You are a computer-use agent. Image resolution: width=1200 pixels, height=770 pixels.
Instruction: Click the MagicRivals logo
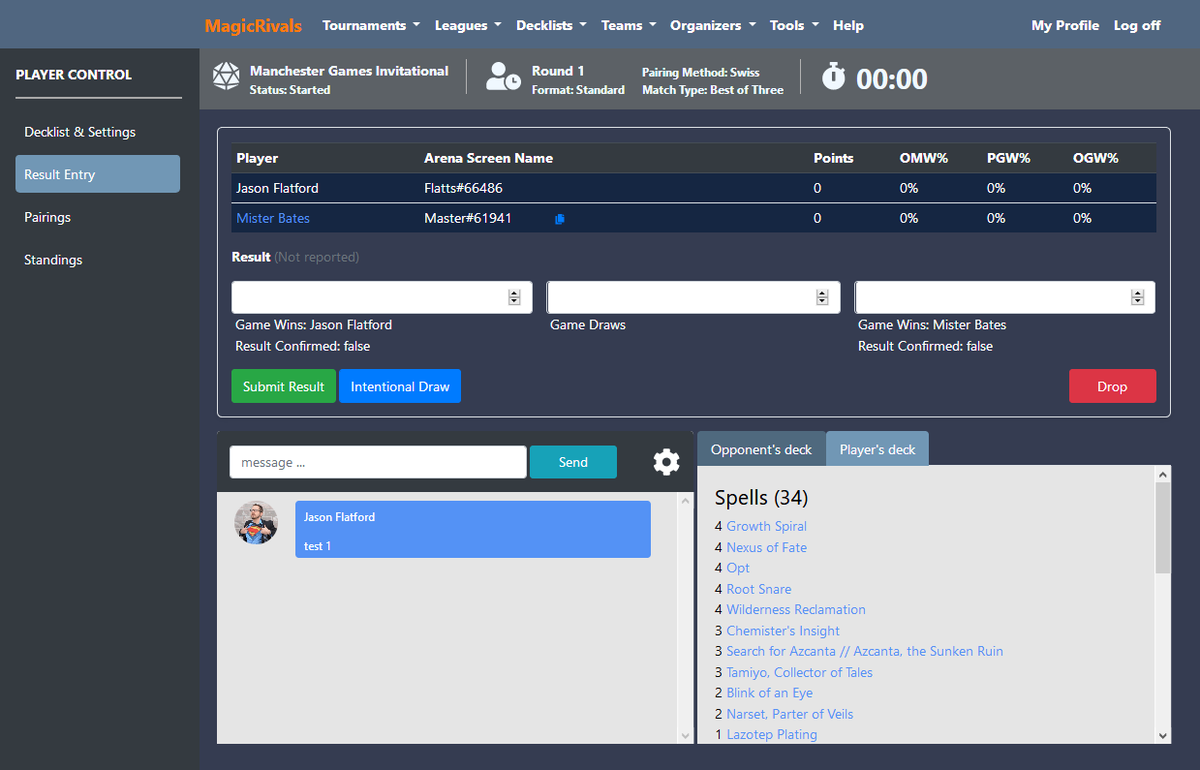253,25
